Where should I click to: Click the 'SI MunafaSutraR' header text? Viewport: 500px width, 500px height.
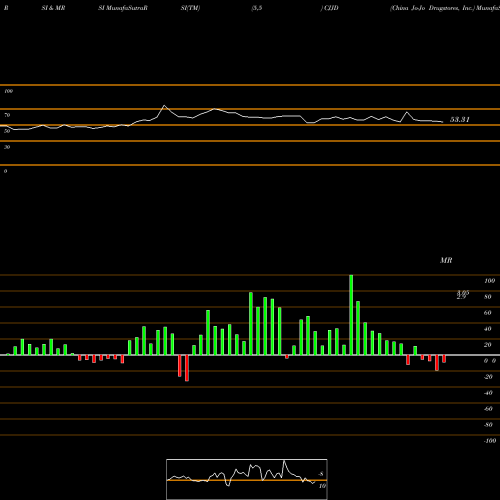tap(123, 8)
